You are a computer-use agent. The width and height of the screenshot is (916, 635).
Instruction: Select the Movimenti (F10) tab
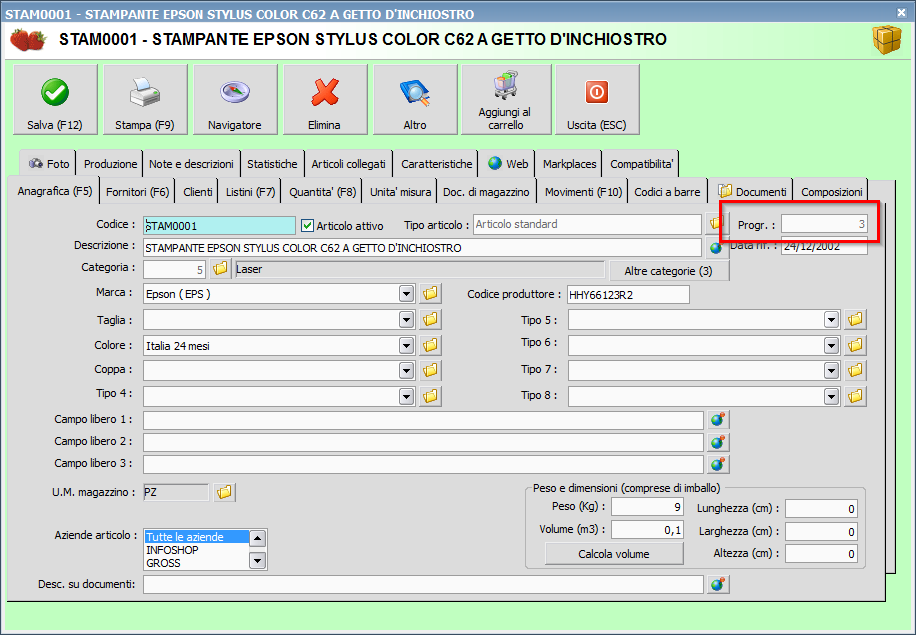tap(584, 192)
